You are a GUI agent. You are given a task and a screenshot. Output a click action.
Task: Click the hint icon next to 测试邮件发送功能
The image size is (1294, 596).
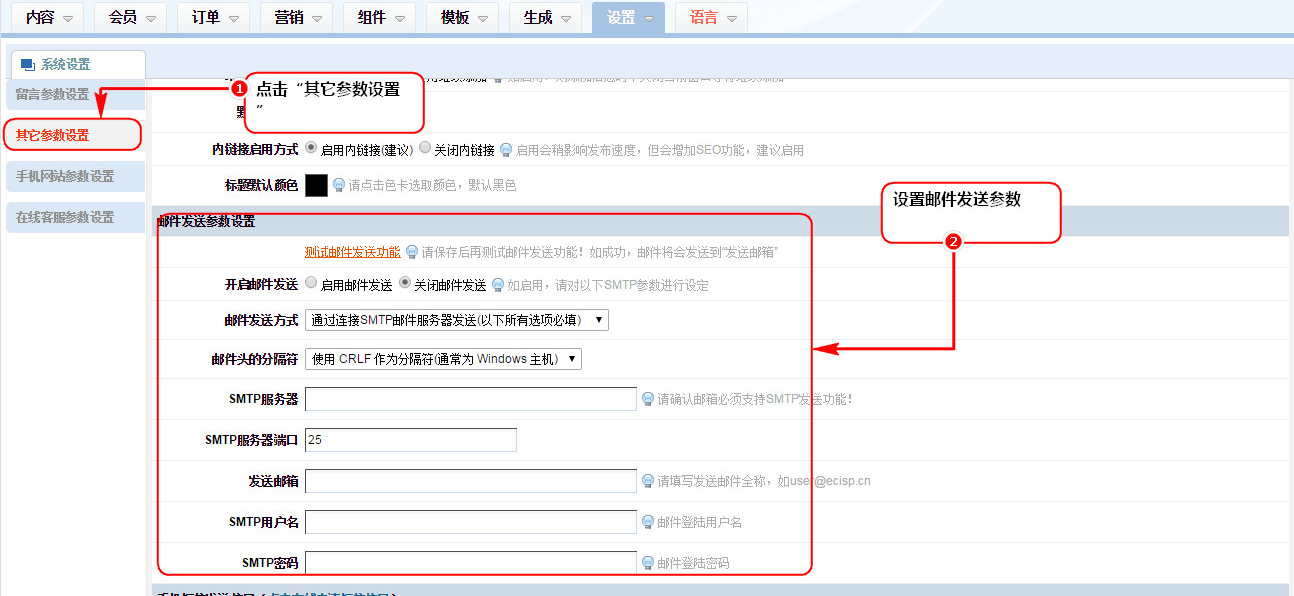pos(411,252)
